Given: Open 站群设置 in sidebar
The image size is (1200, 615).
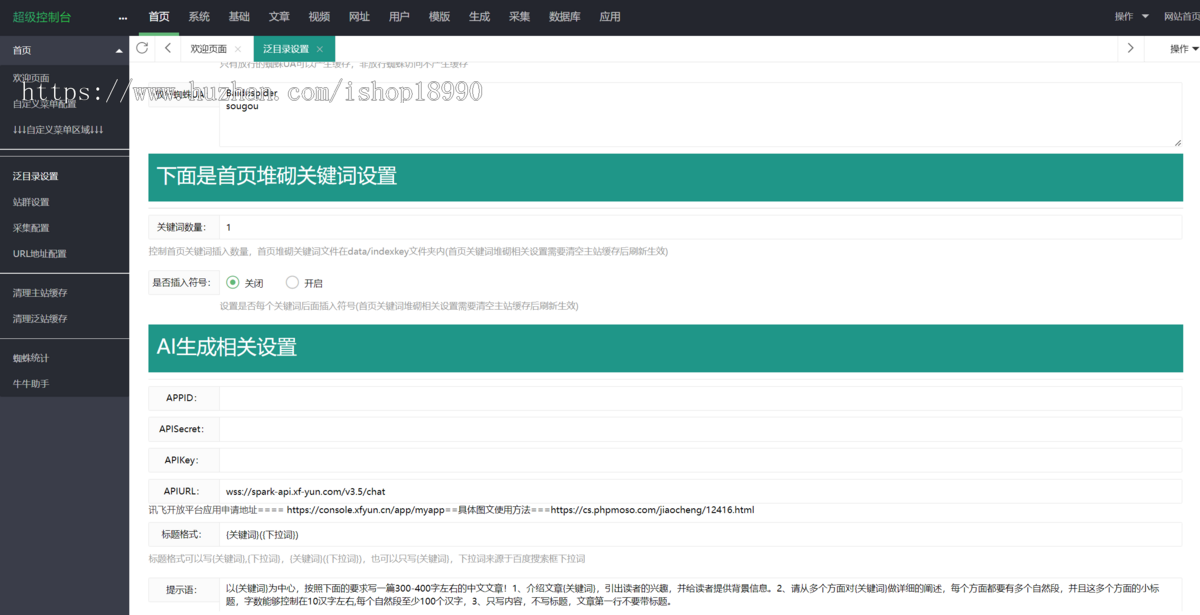Looking at the screenshot, I should point(31,202).
